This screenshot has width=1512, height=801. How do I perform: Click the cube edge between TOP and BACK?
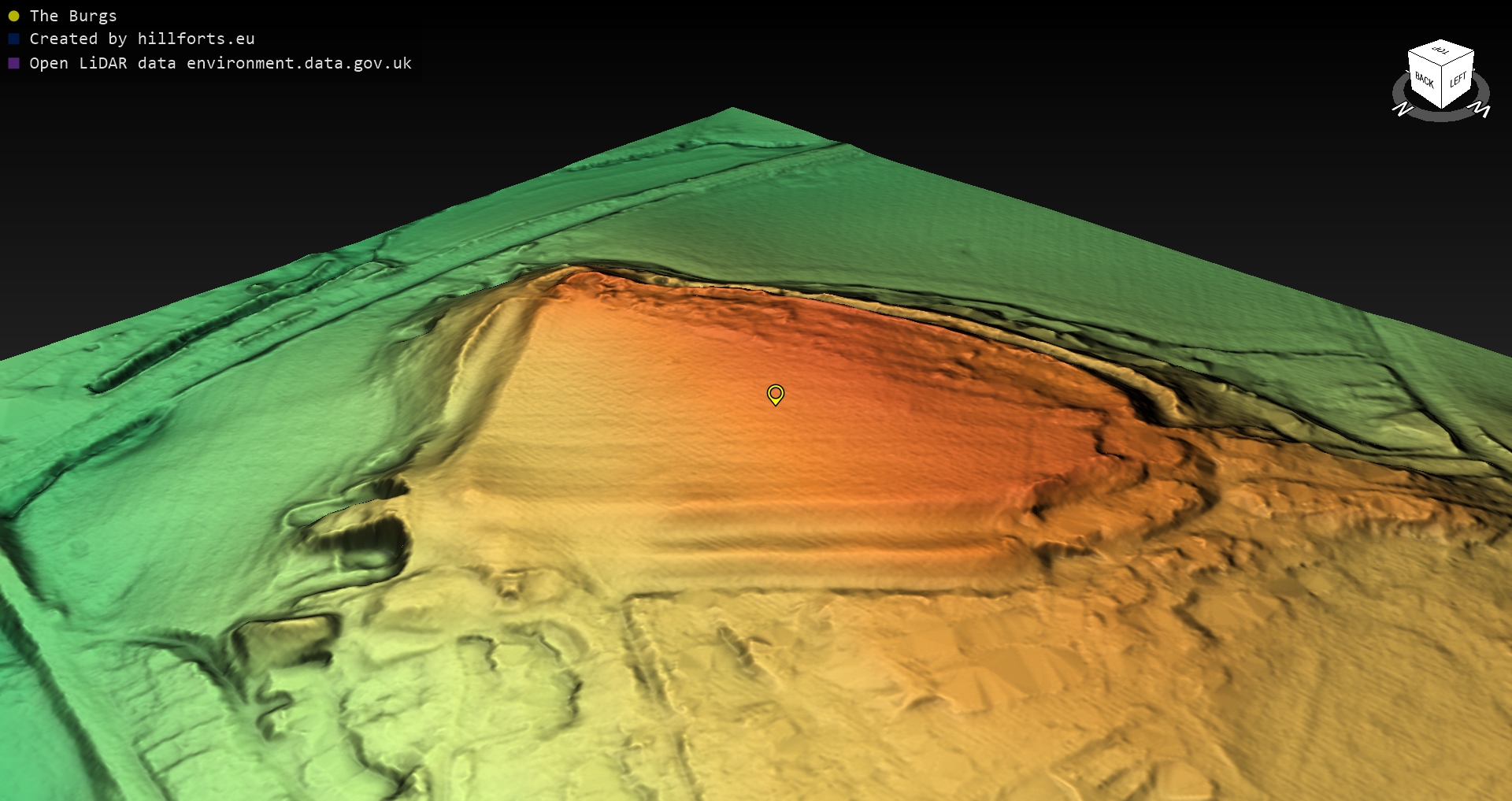(x=1424, y=58)
